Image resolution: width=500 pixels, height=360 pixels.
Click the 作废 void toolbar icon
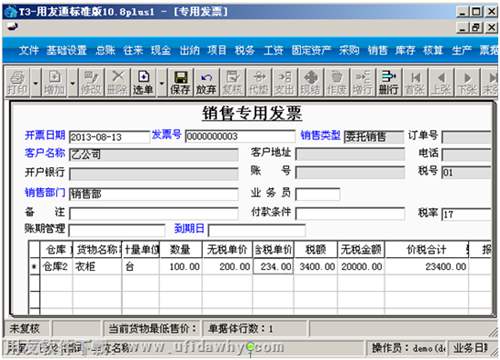pyautogui.click(x=336, y=83)
